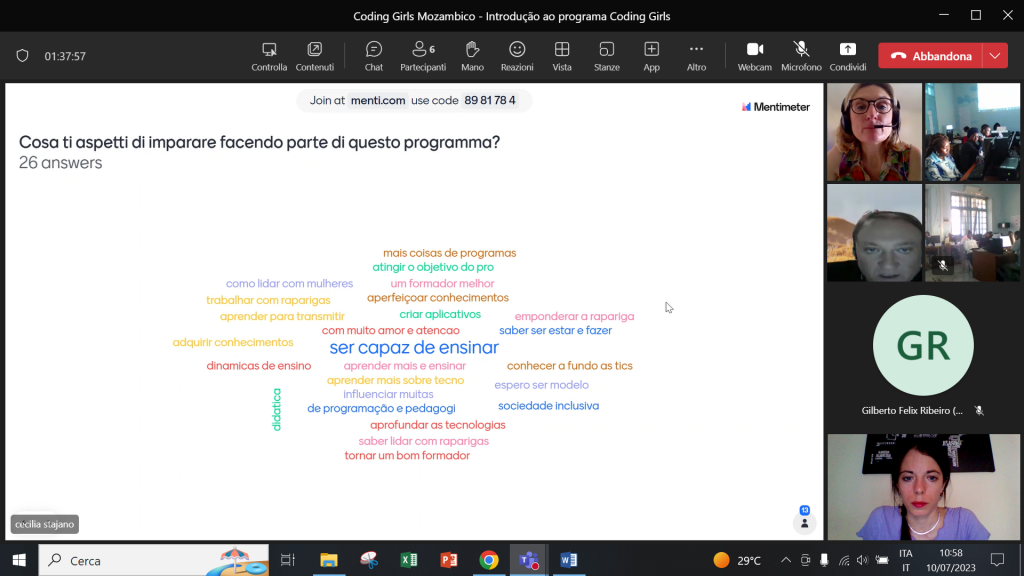
Task: Open the Controlla take-control menu
Action: (269, 56)
